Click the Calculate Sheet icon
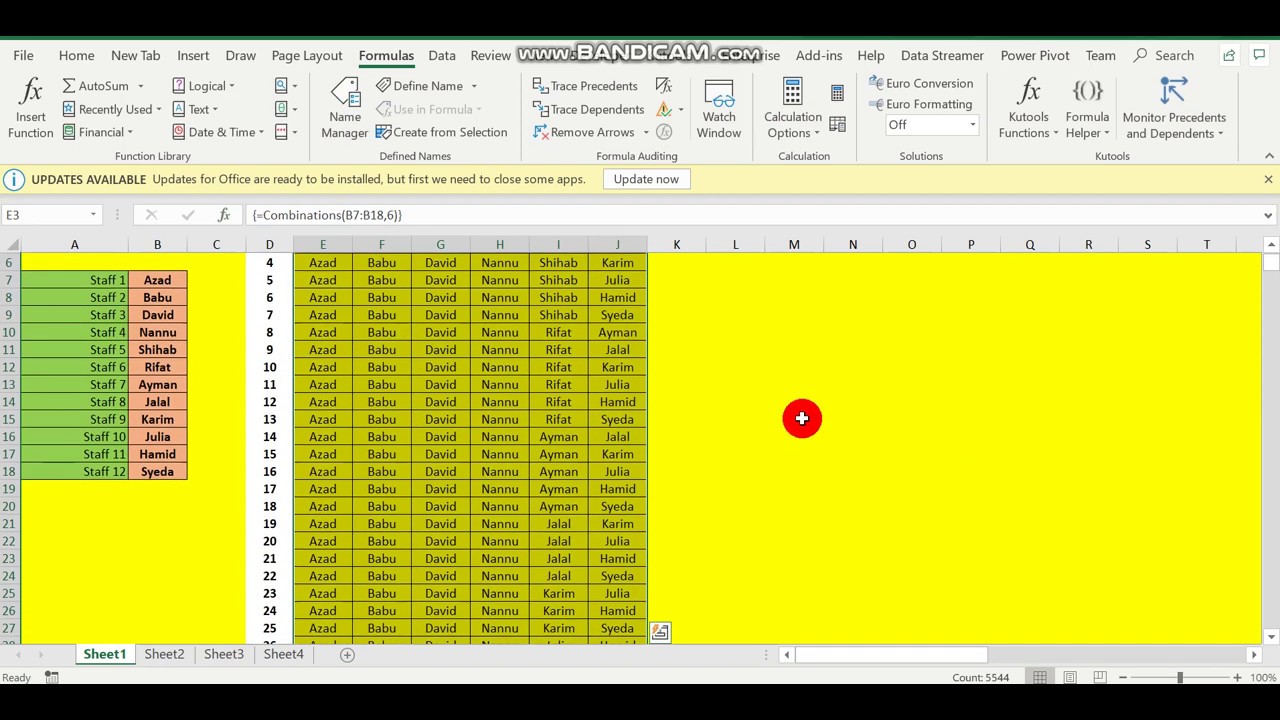This screenshot has width=1280, height=720. tap(837, 125)
